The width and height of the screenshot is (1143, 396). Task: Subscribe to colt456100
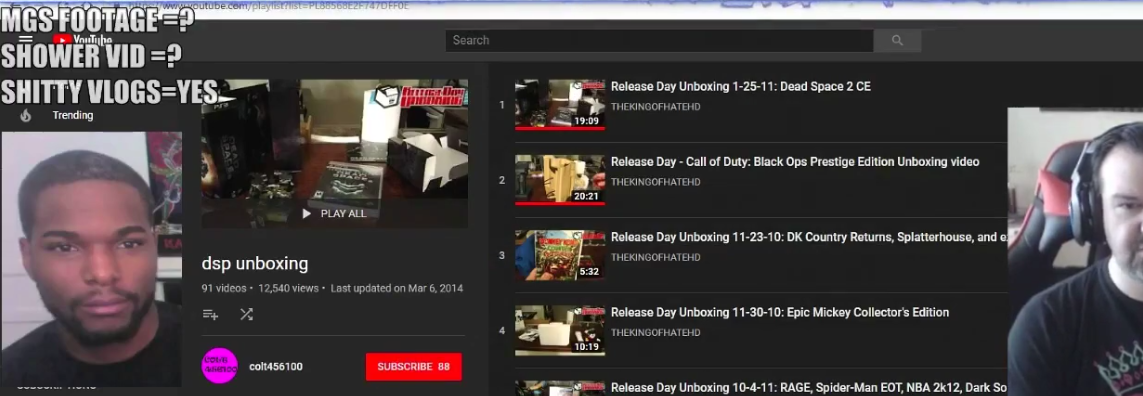tap(413, 367)
